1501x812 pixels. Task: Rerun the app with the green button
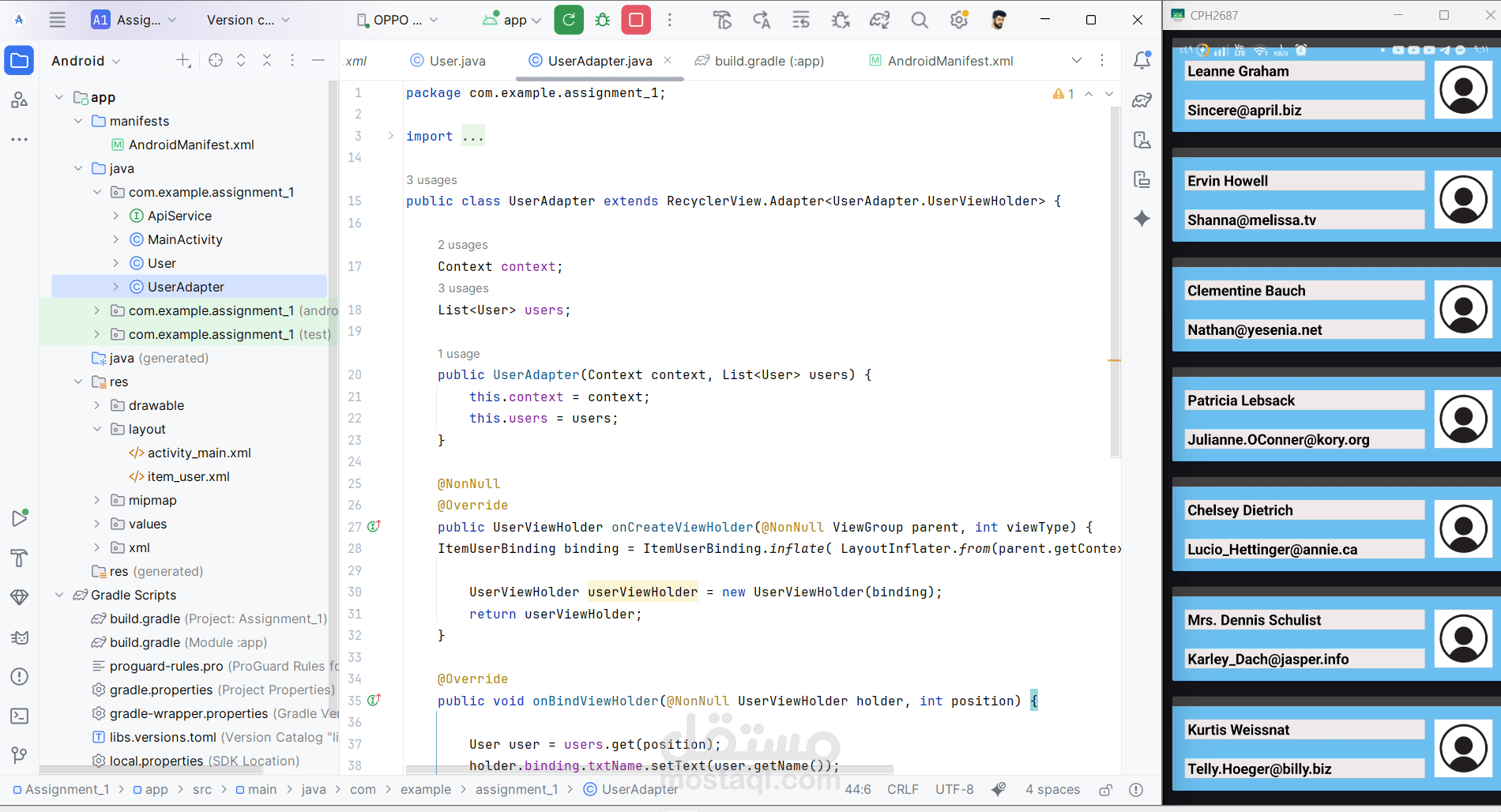point(569,20)
